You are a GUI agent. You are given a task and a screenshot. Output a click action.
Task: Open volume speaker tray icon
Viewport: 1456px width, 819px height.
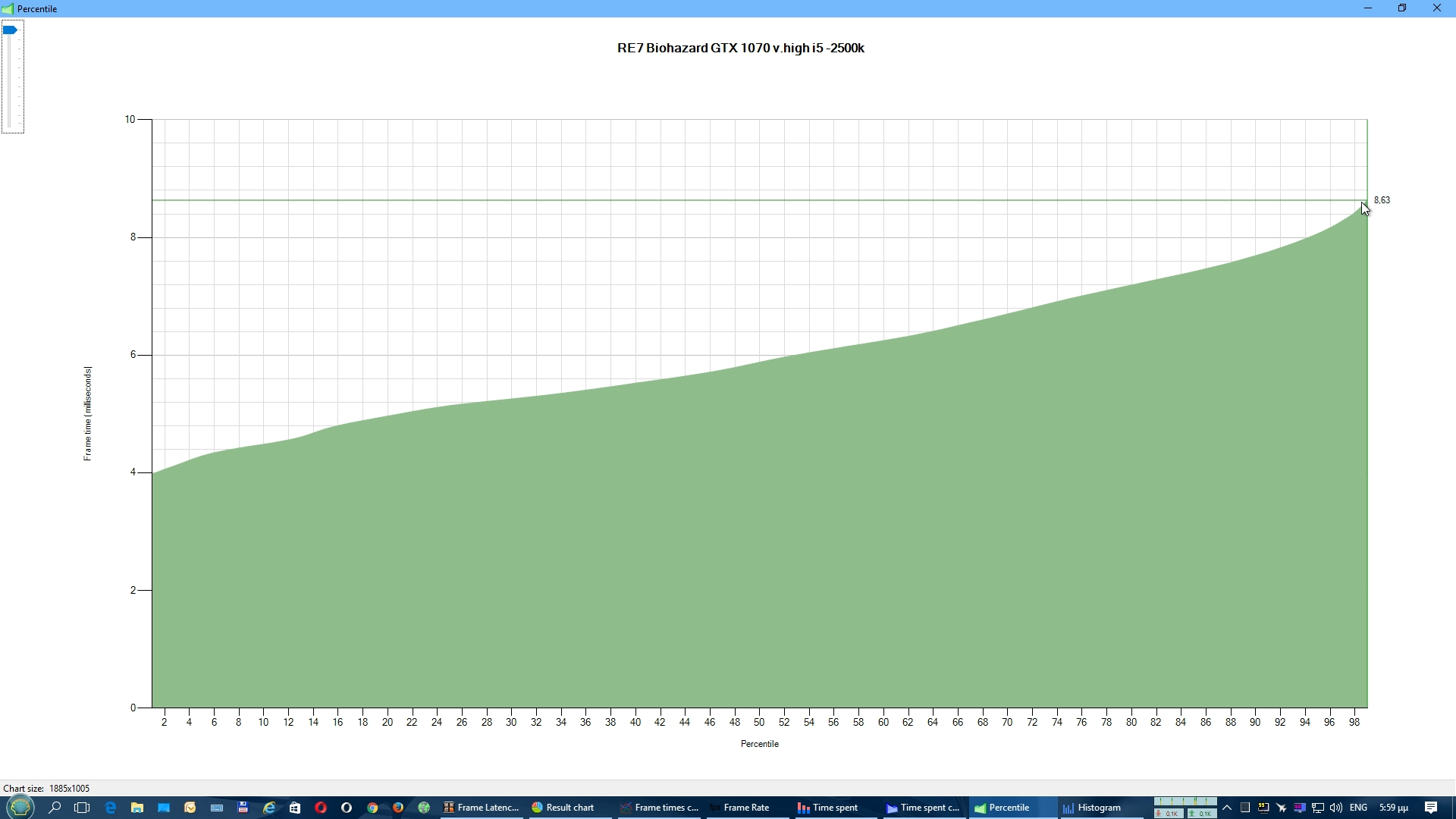pyautogui.click(x=1336, y=808)
